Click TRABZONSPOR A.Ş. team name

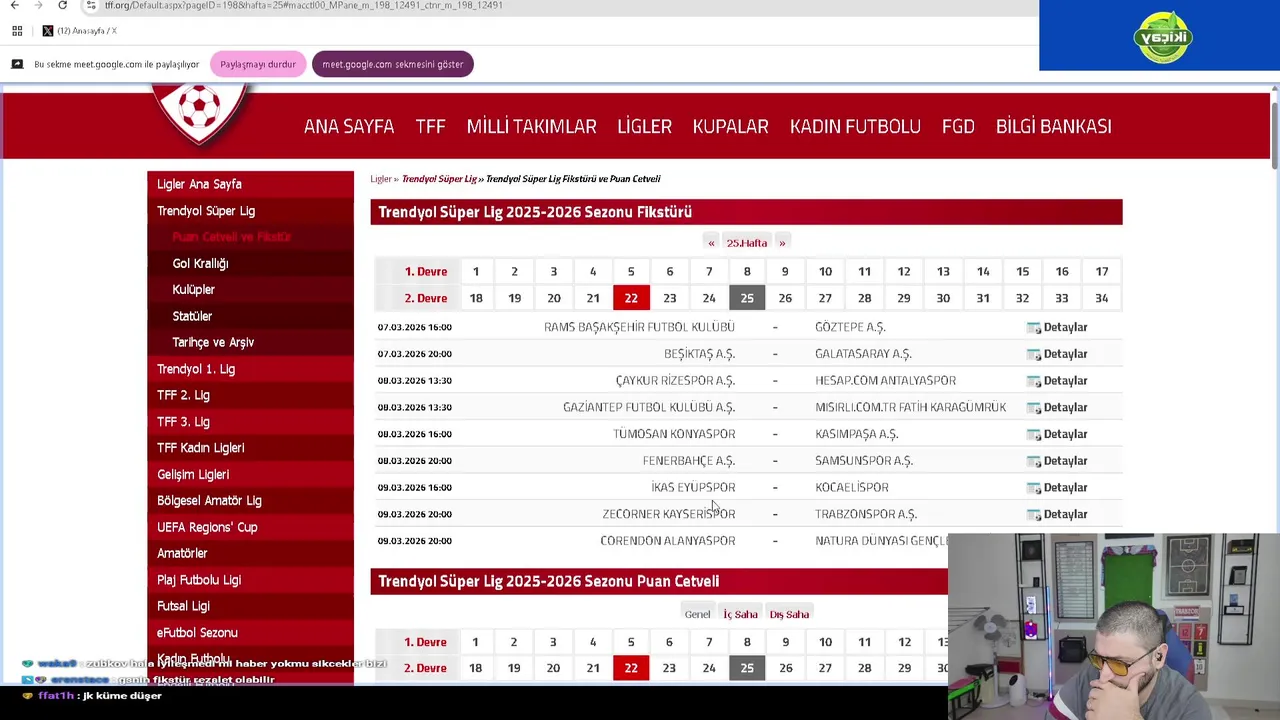(x=866, y=514)
